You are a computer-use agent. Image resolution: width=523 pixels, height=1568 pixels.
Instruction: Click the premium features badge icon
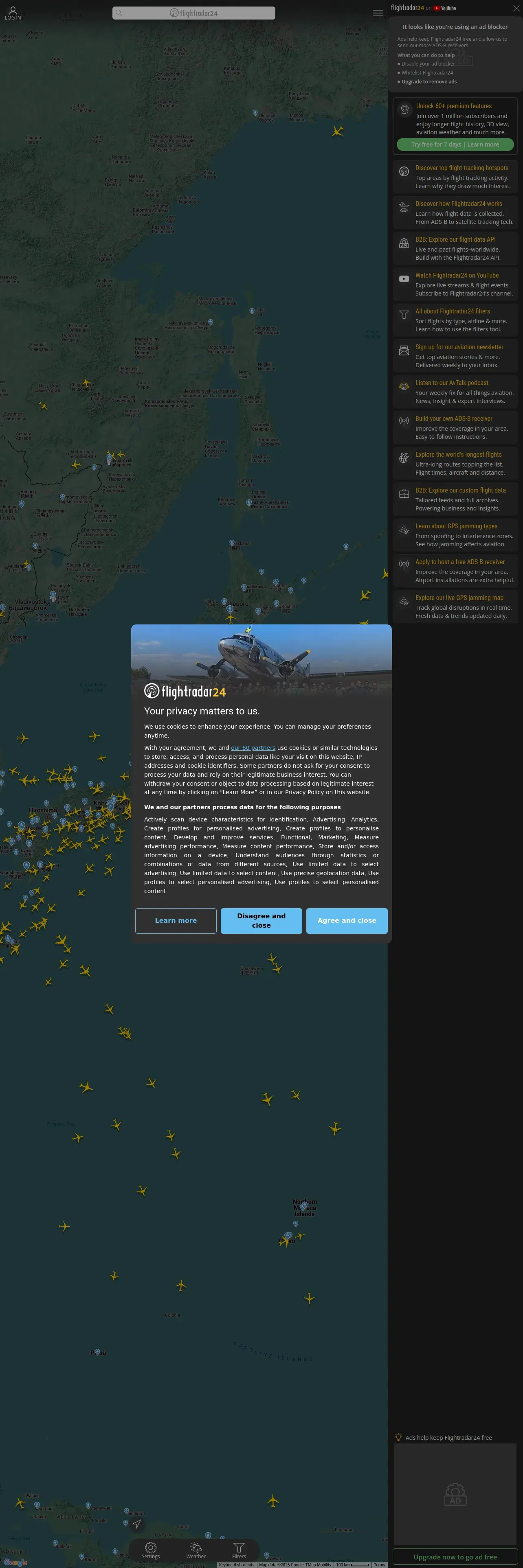pyautogui.click(x=405, y=109)
